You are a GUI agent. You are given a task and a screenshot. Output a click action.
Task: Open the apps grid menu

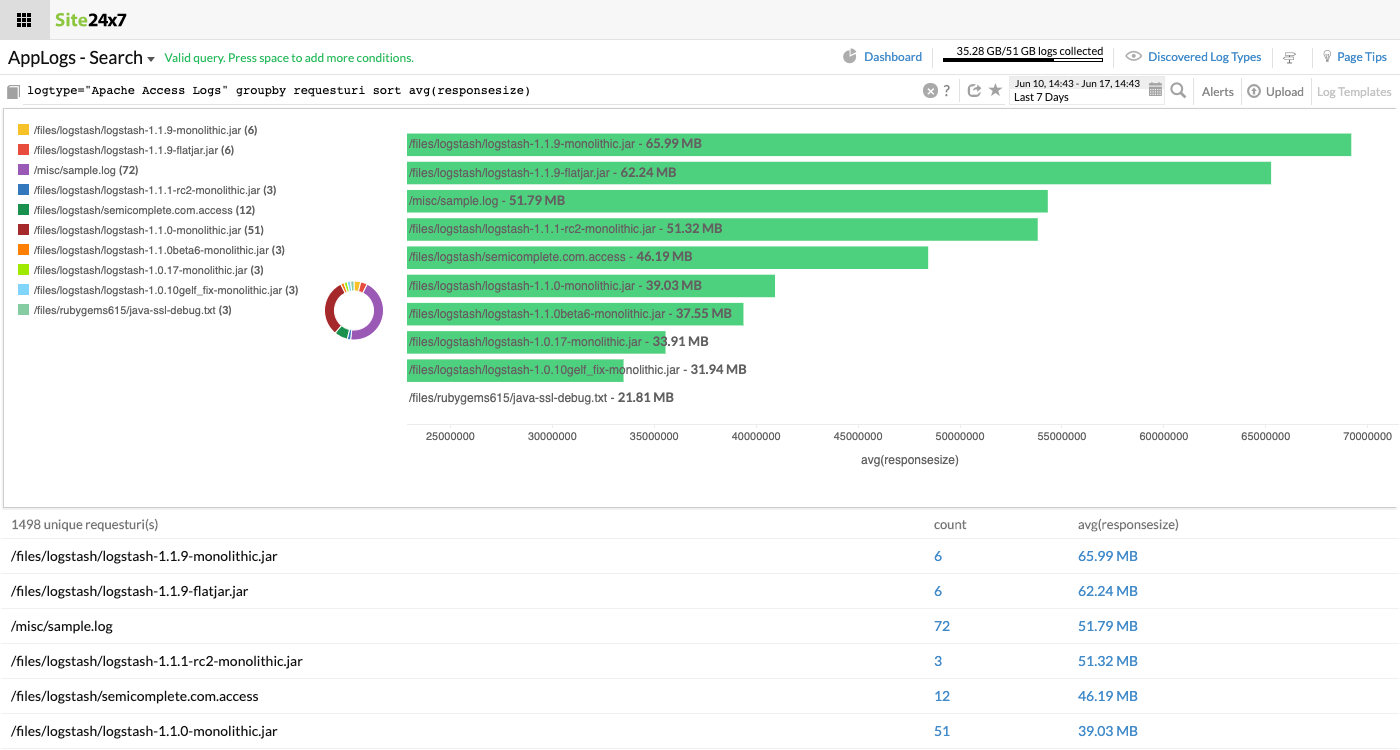[x=24, y=20]
